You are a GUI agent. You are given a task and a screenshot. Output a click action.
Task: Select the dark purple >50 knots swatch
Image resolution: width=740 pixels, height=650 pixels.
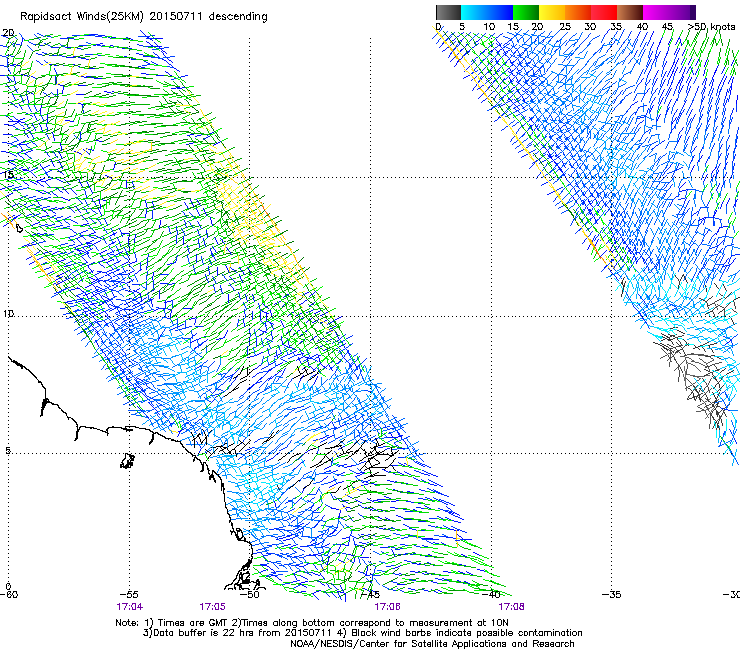click(x=693, y=12)
